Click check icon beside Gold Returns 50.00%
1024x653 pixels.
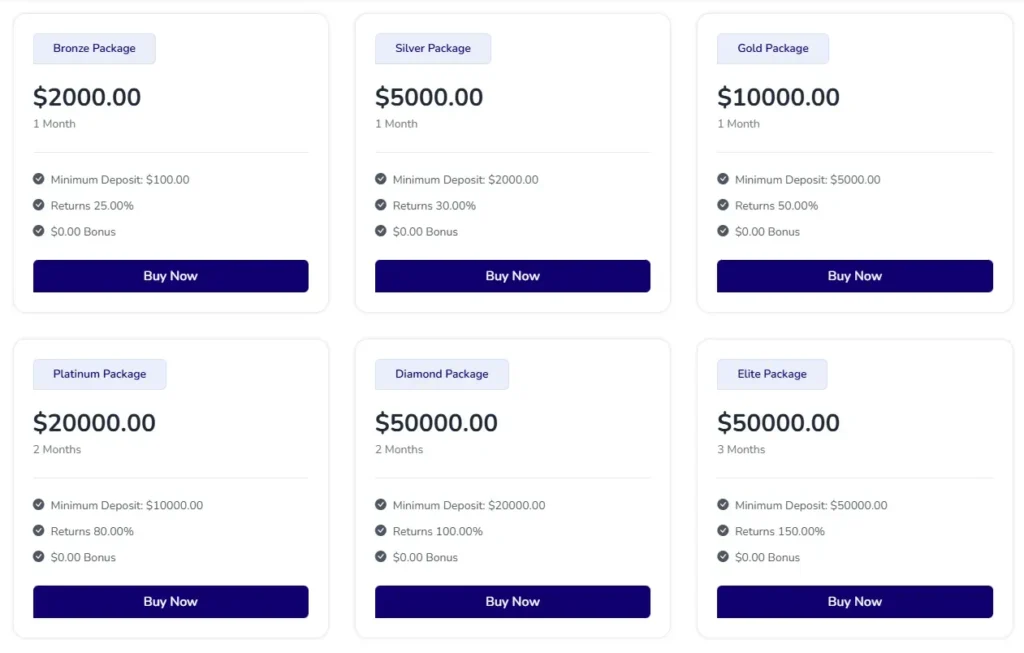723,205
